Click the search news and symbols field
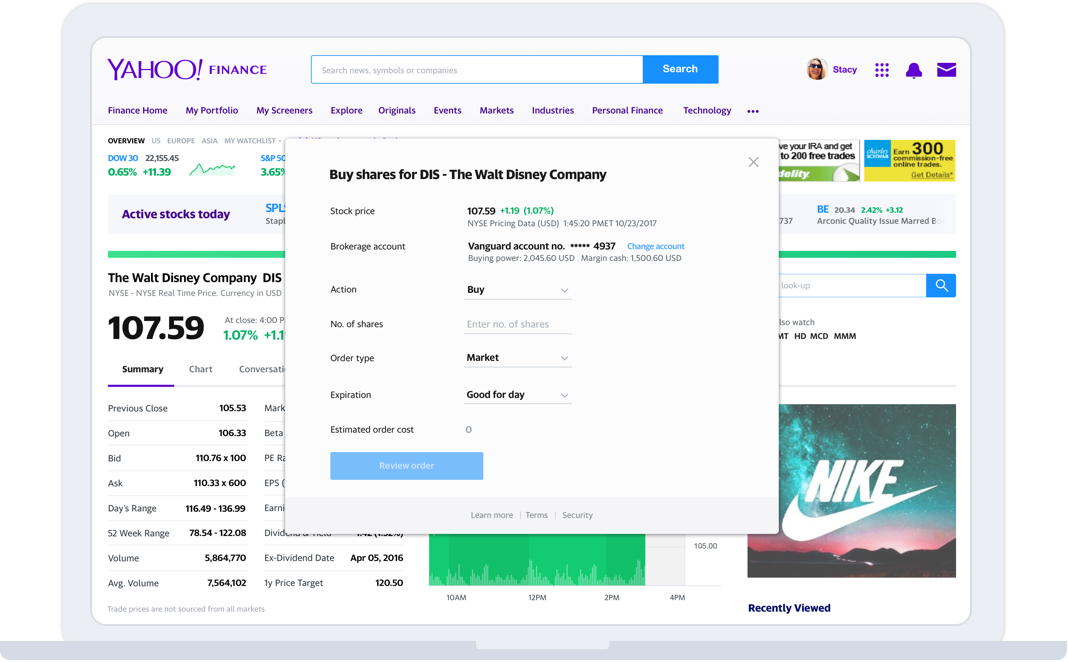Viewport: 1068px width, 662px height. coord(477,69)
